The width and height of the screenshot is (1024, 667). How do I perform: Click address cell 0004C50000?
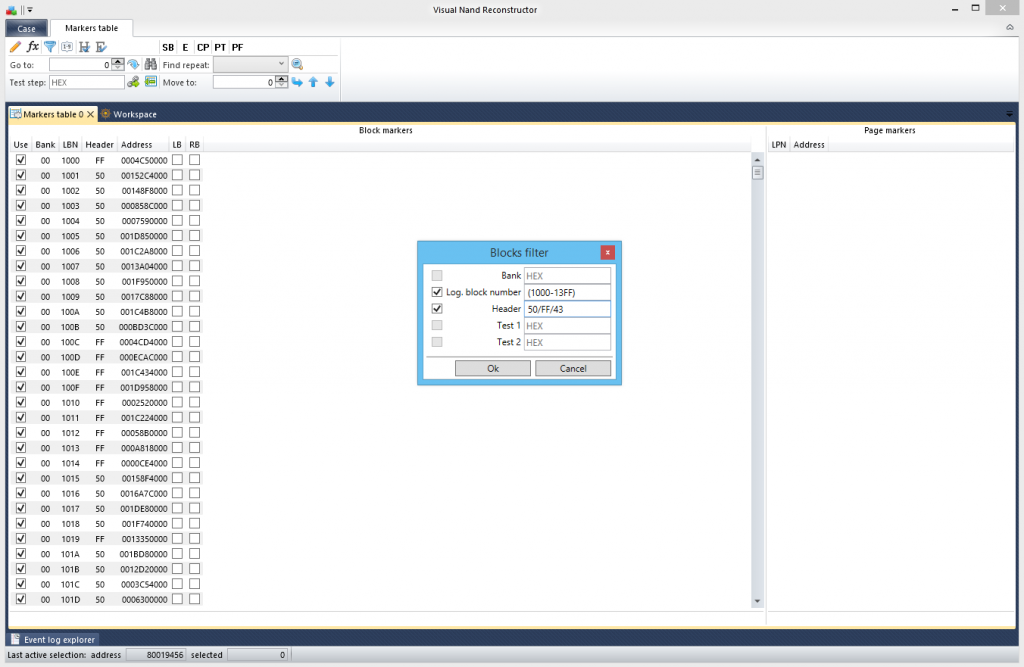click(x=144, y=160)
